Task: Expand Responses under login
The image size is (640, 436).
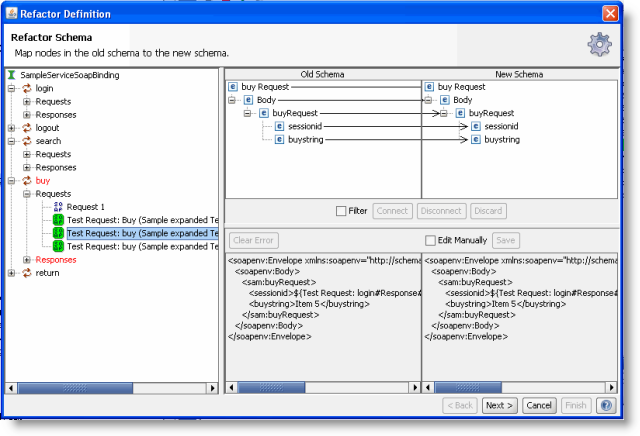Action: [x=27, y=115]
